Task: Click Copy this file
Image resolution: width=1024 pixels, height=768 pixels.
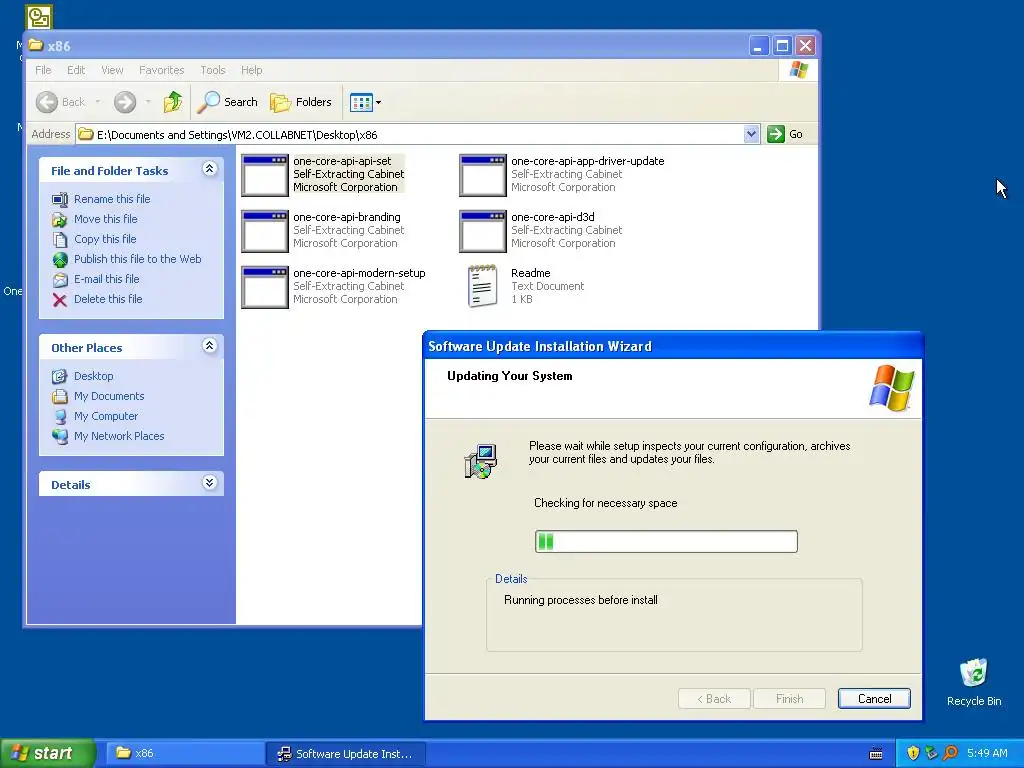Action: pos(104,239)
